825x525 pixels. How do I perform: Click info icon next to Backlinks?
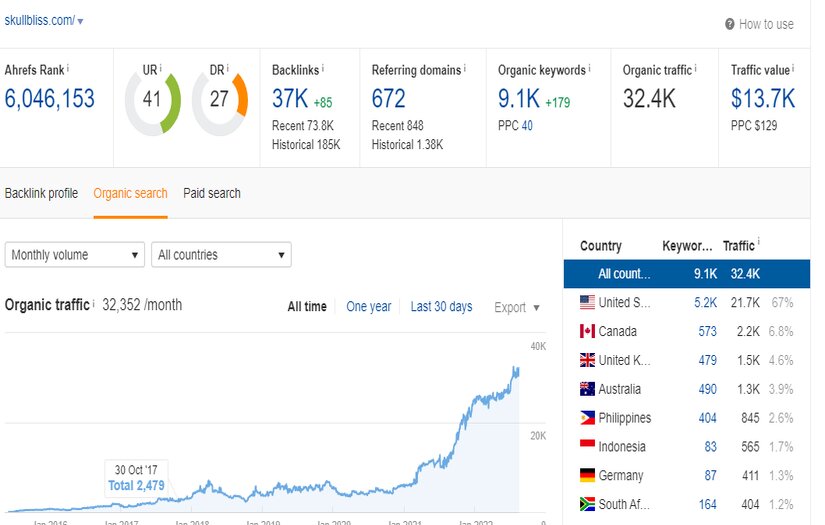click(323, 68)
